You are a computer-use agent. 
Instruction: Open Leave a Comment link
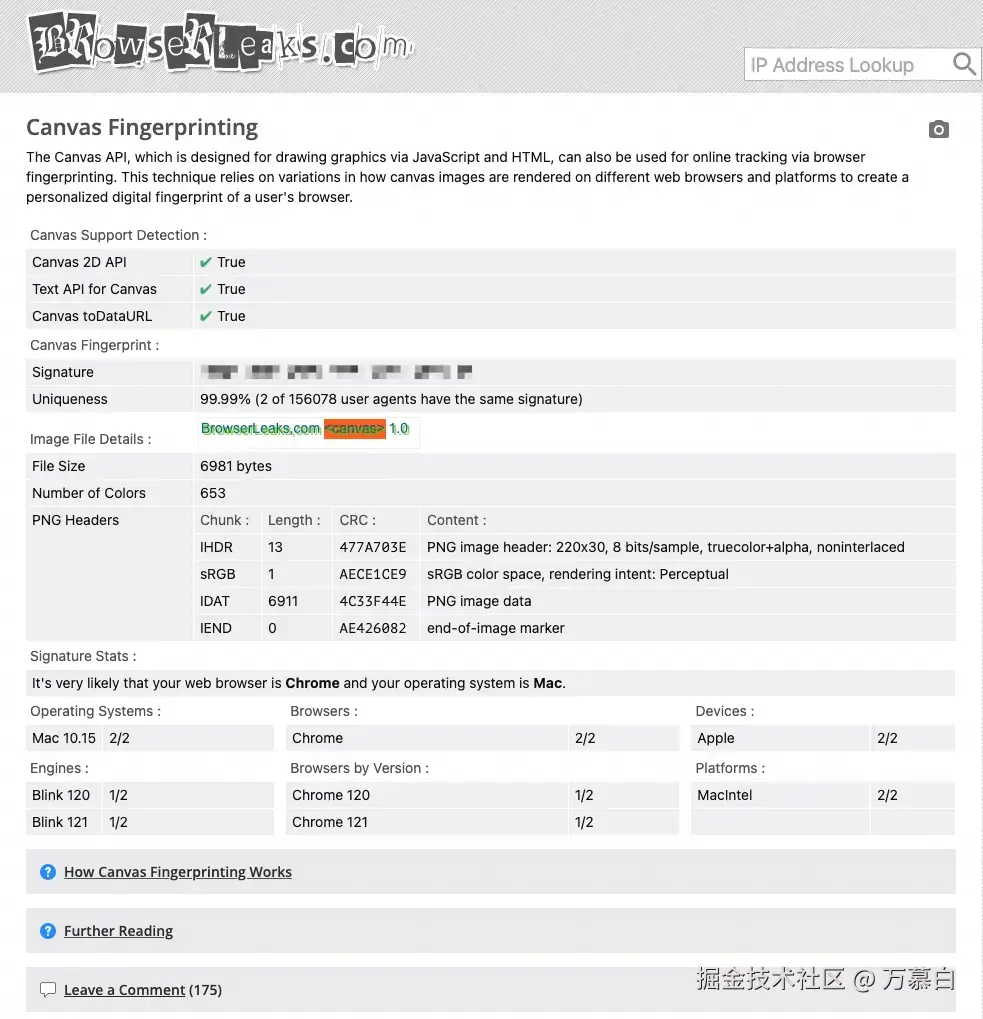tap(125, 990)
